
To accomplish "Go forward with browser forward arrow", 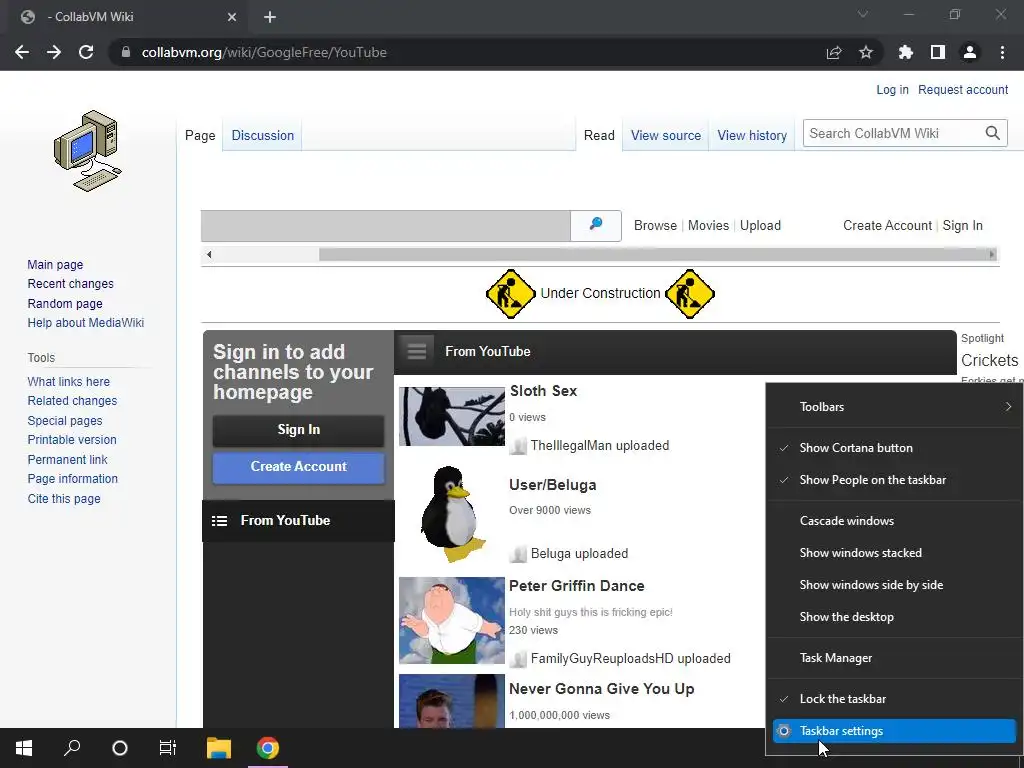I will (x=54, y=52).
